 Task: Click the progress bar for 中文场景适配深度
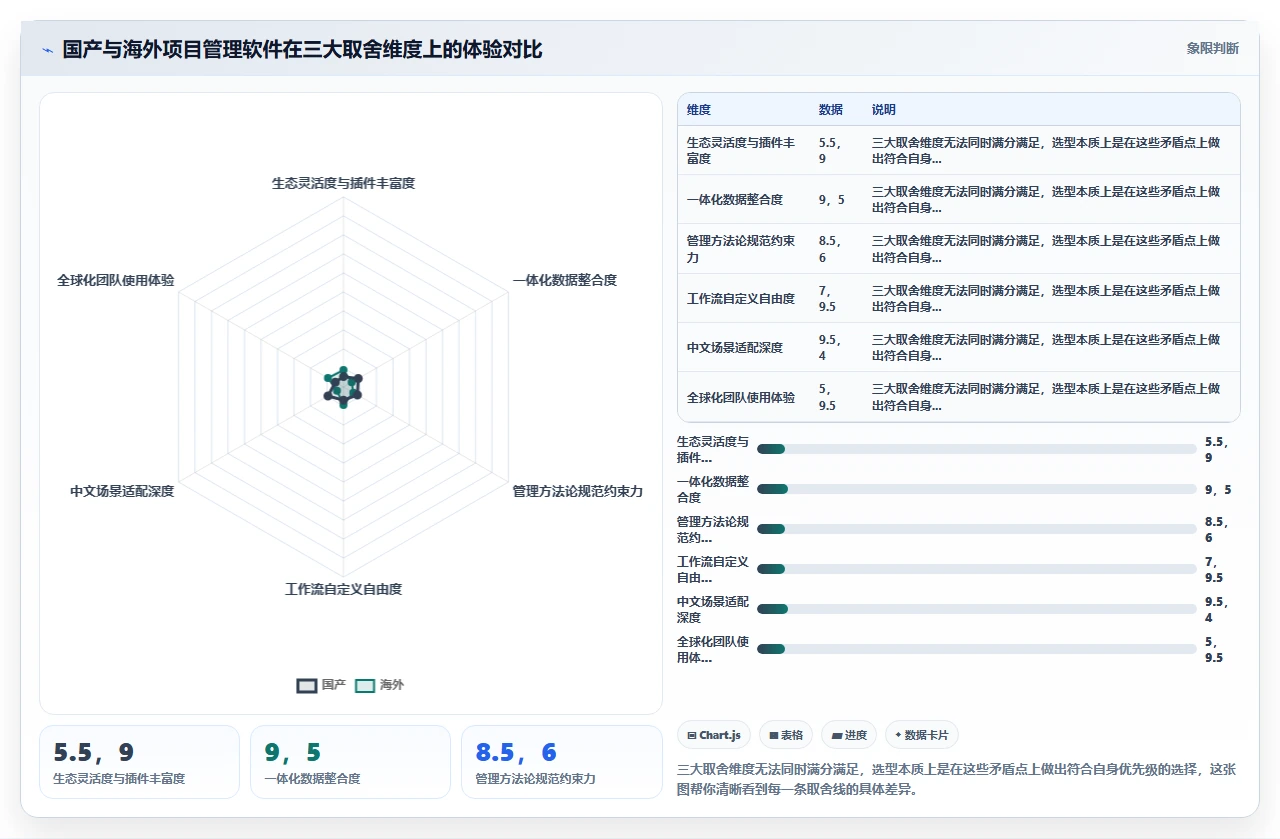977,609
